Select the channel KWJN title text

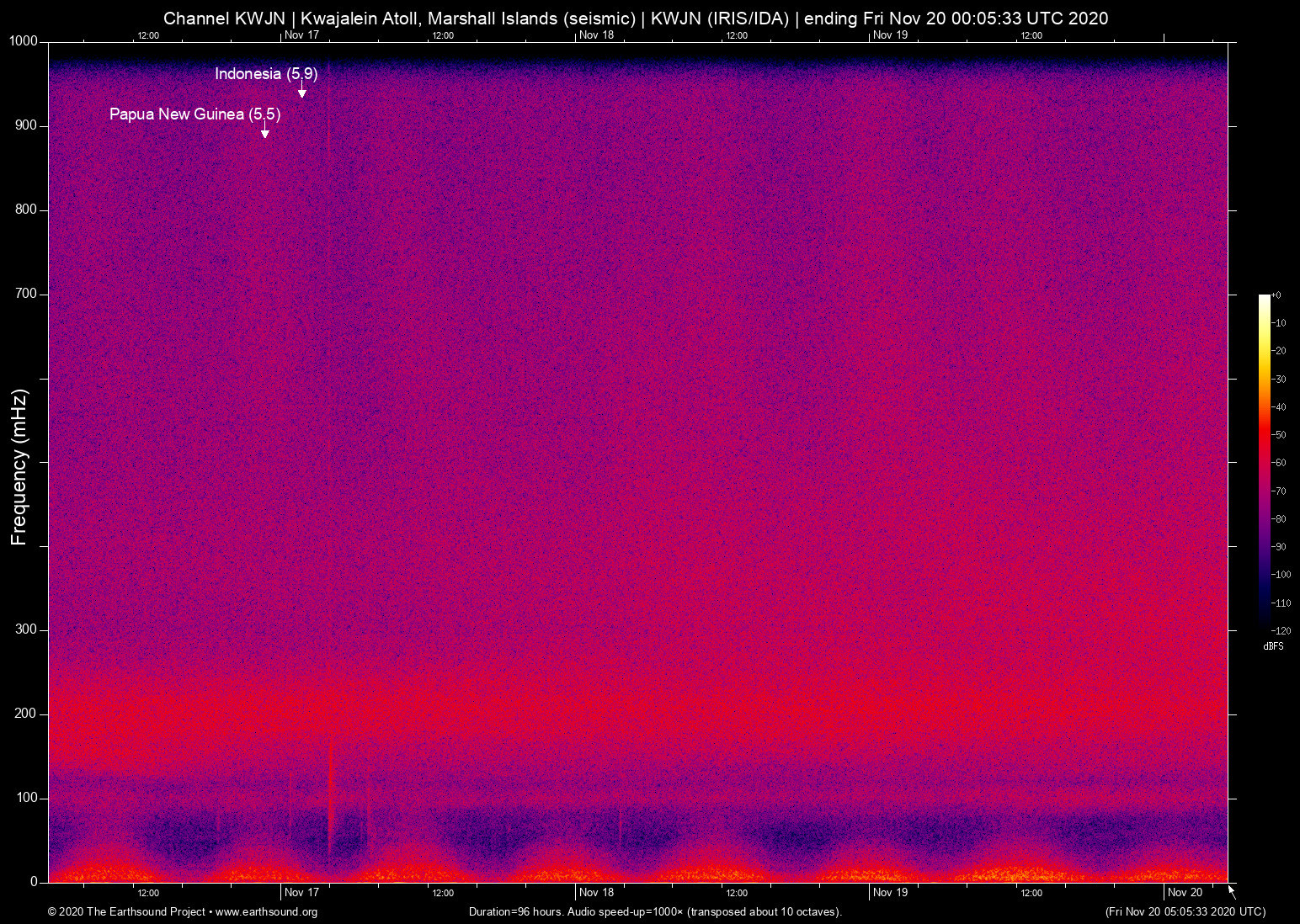click(226, 19)
